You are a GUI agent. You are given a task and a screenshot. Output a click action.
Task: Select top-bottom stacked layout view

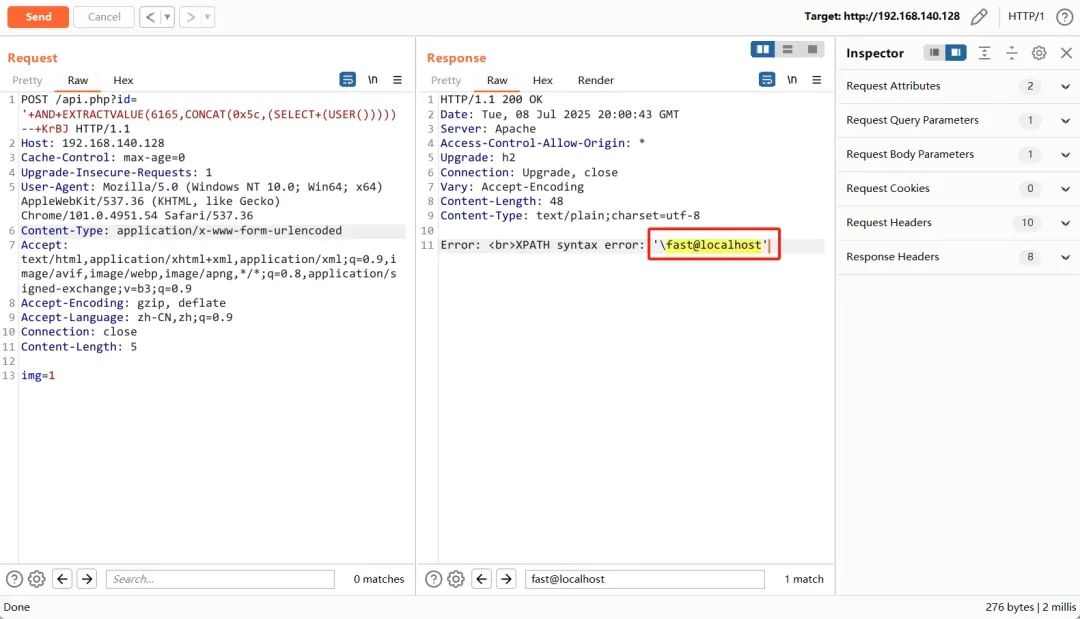[787, 50]
